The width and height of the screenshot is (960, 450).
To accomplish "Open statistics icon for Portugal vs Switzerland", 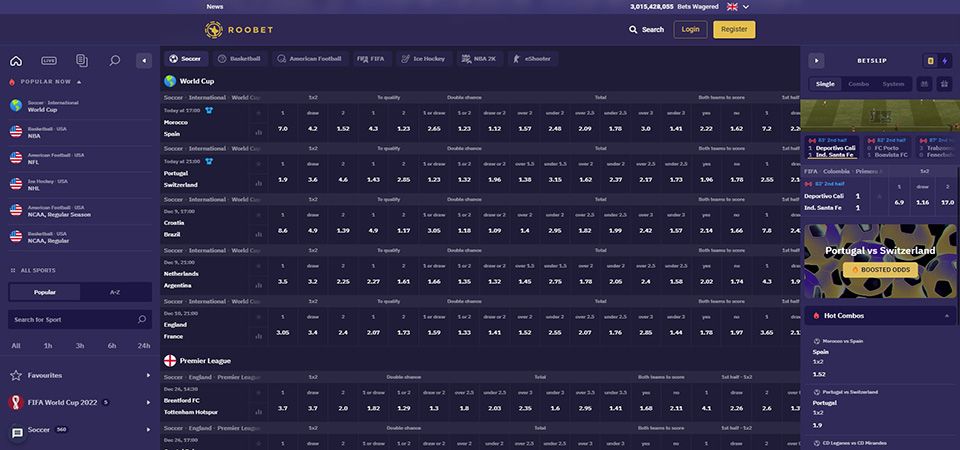I will coord(258,183).
